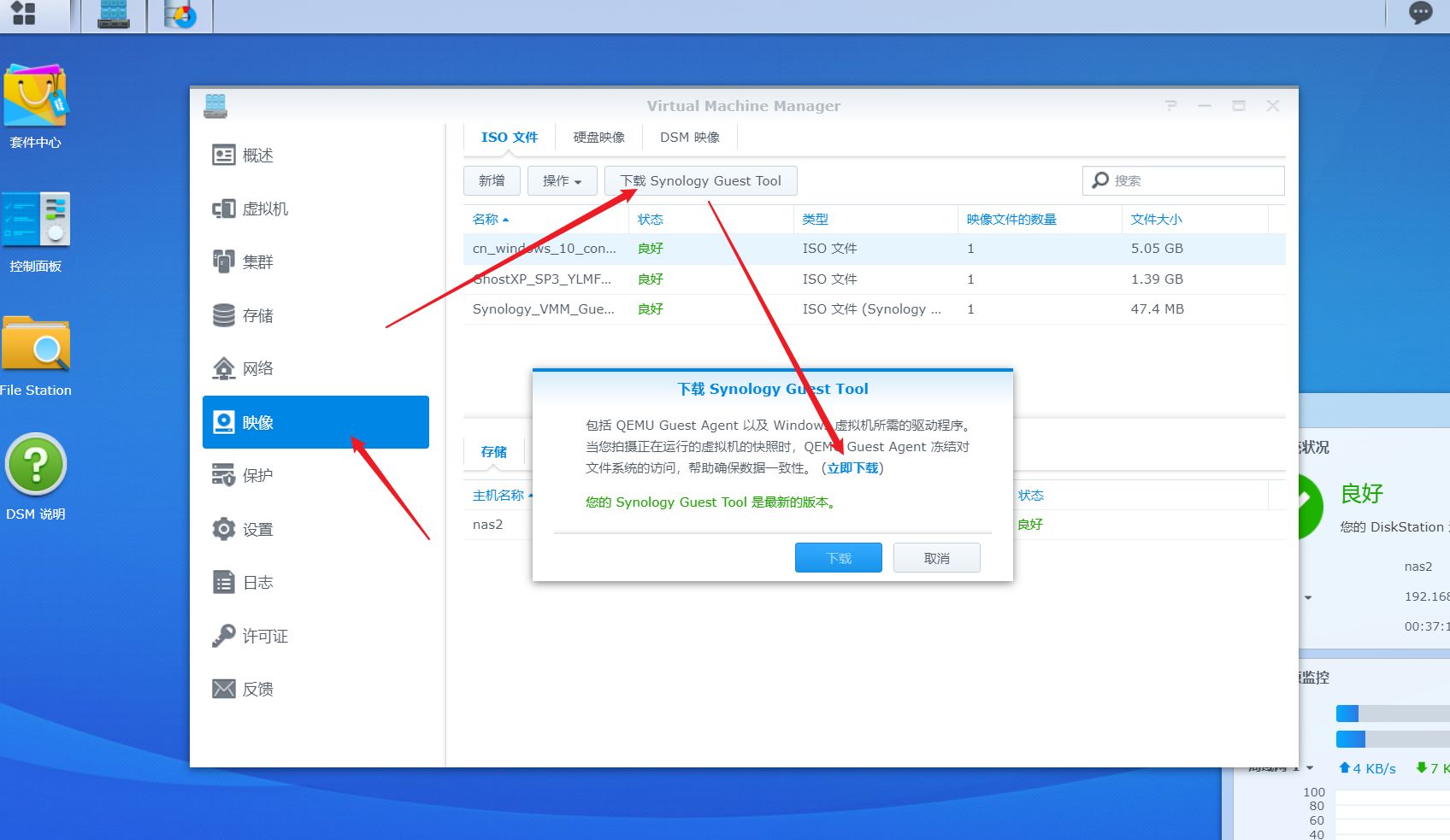Sort by 名称 column header
1450x840 pixels.
point(490,220)
